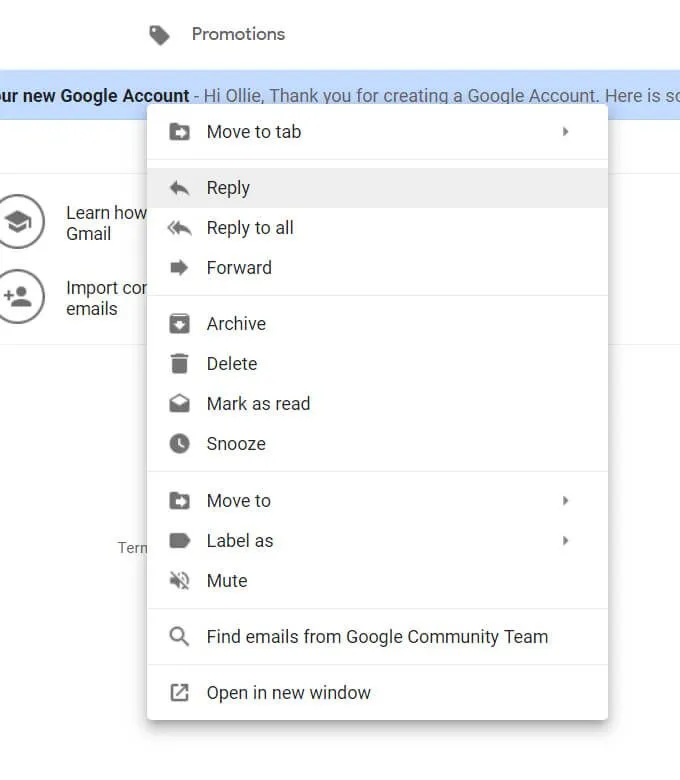Click the Reply arrow icon

(180, 188)
